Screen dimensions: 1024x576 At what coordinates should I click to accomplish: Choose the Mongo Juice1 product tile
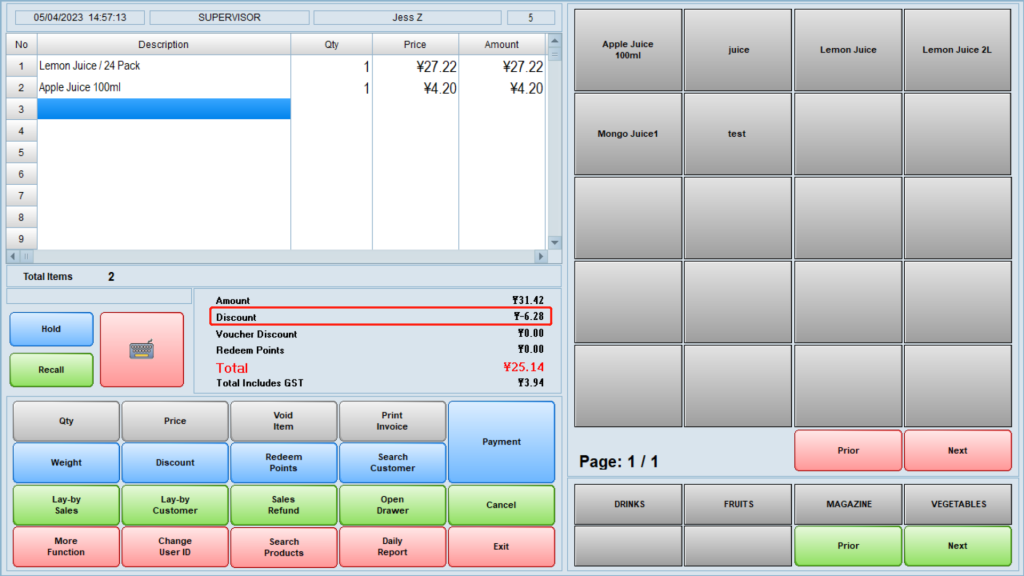(627, 134)
